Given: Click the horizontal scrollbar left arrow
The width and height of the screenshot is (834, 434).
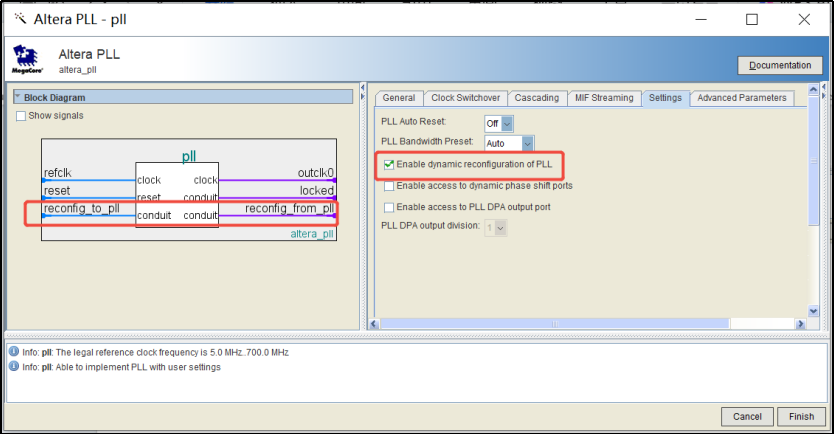Looking at the screenshot, I should pos(374,324).
